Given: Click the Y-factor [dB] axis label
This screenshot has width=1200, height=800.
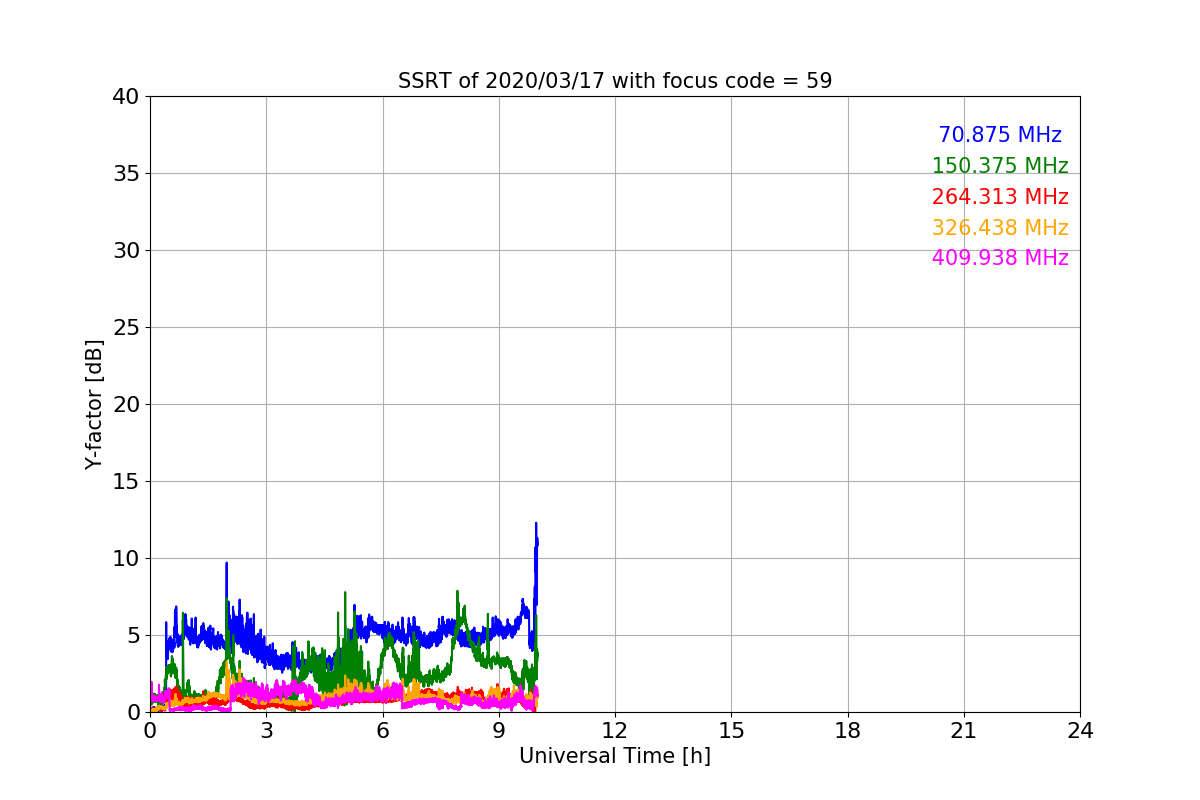Looking at the screenshot, I should [95, 404].
